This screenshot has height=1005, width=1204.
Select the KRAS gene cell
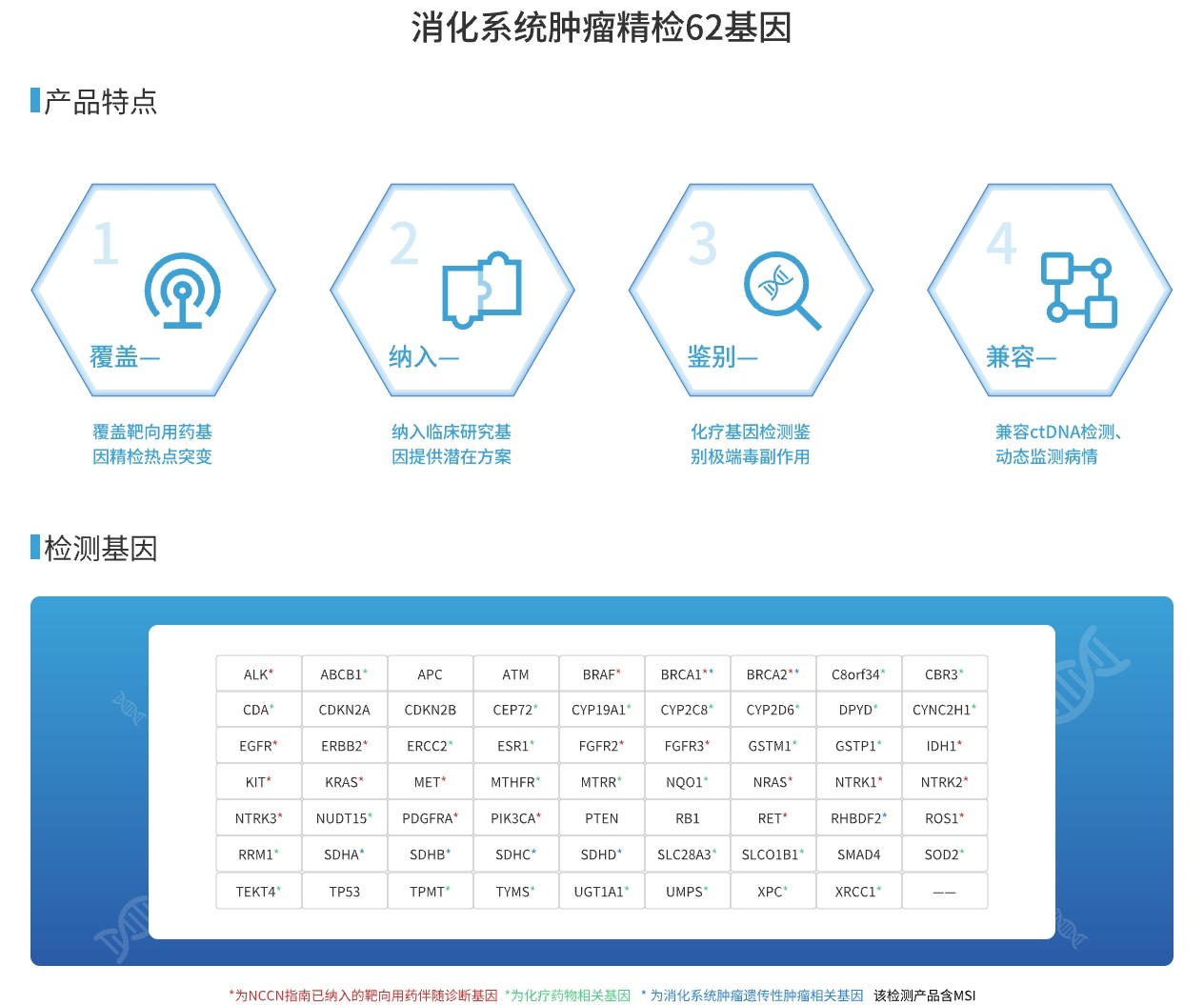tap(344, 782)
